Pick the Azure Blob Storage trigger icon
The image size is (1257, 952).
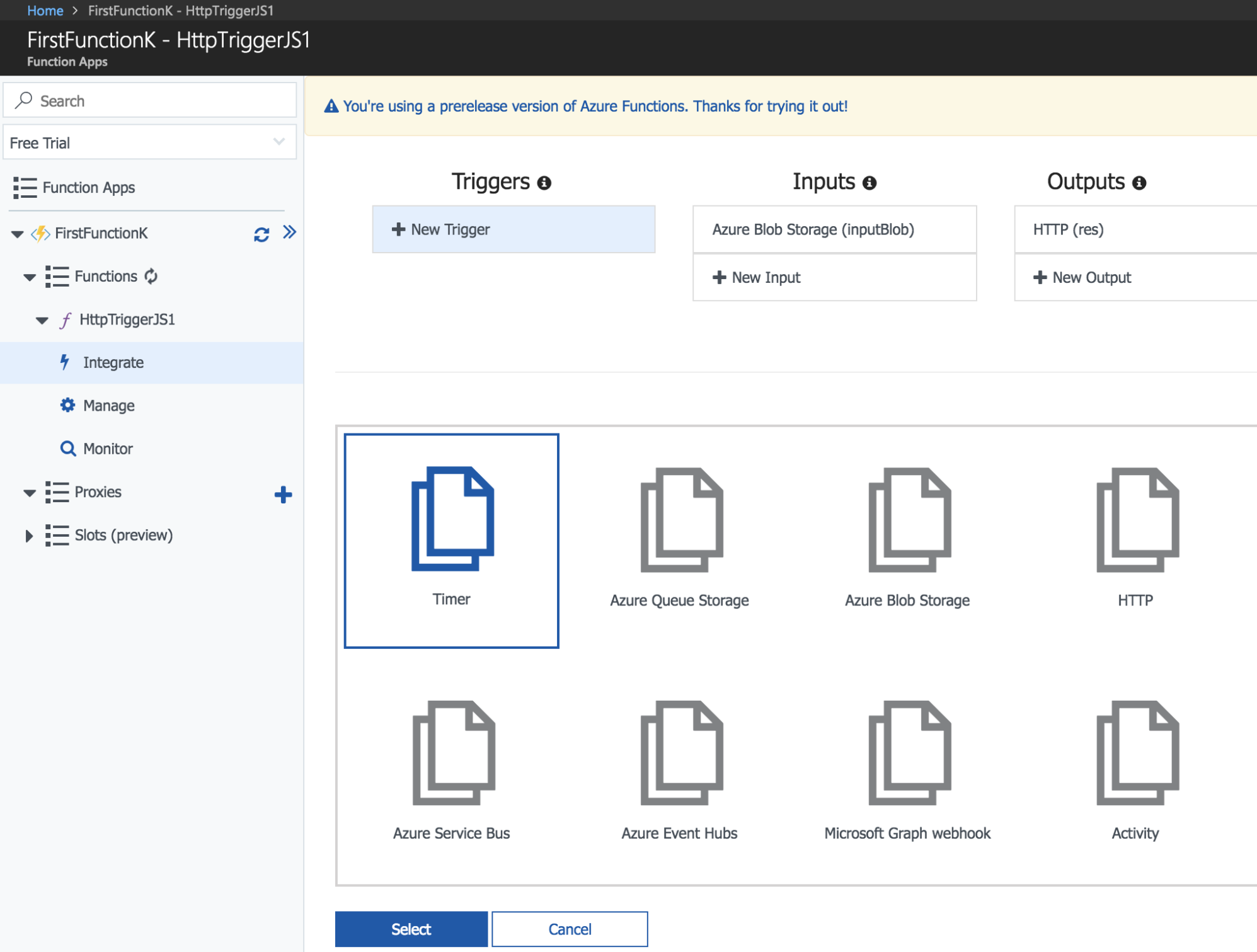(x=909, y=520)
